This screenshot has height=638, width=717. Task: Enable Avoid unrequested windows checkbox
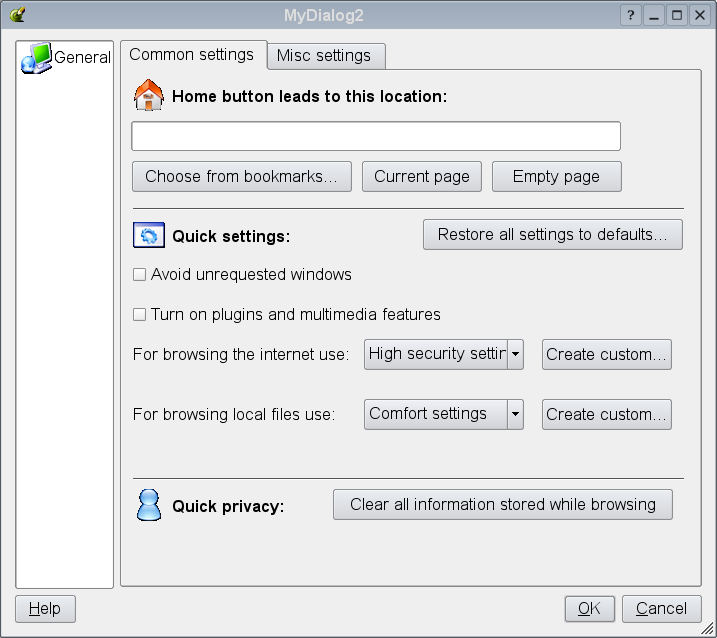(139, 274)
